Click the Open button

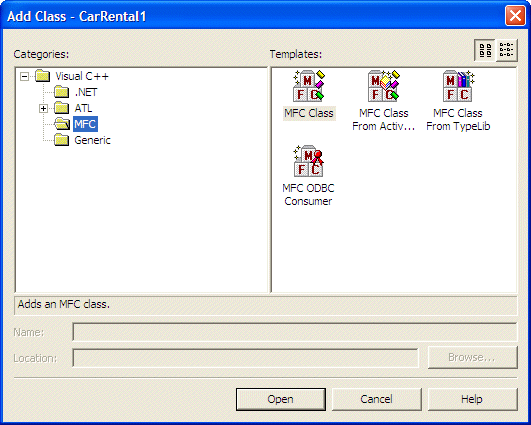(x=281, y=399)
